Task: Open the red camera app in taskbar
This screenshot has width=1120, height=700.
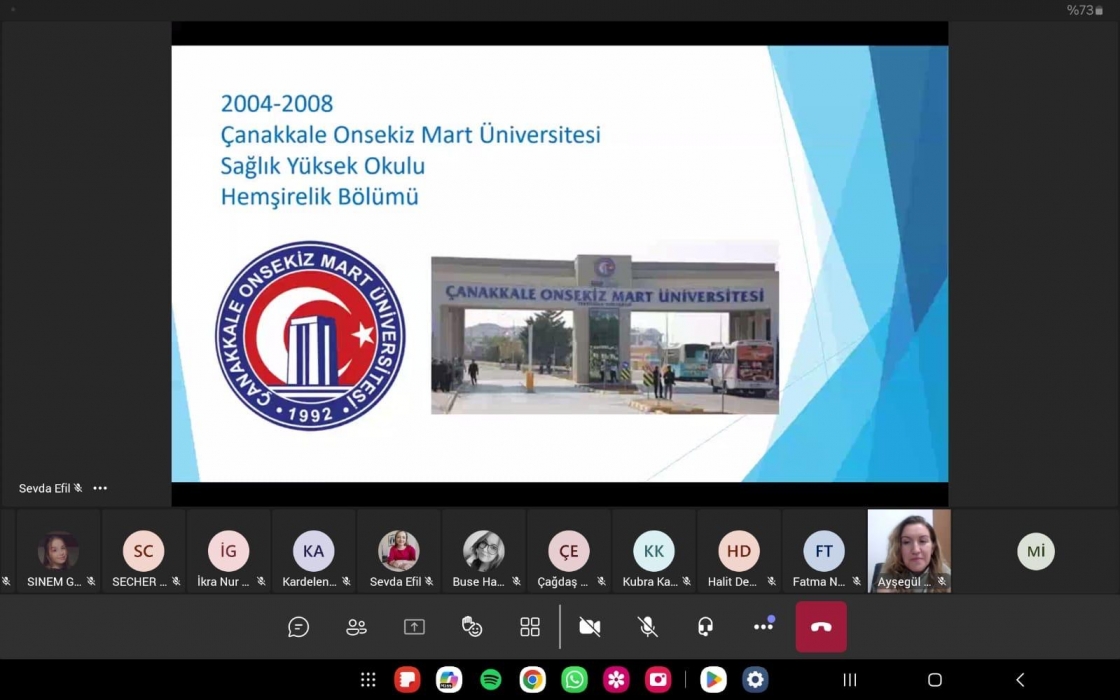Action: click(658, 679)
